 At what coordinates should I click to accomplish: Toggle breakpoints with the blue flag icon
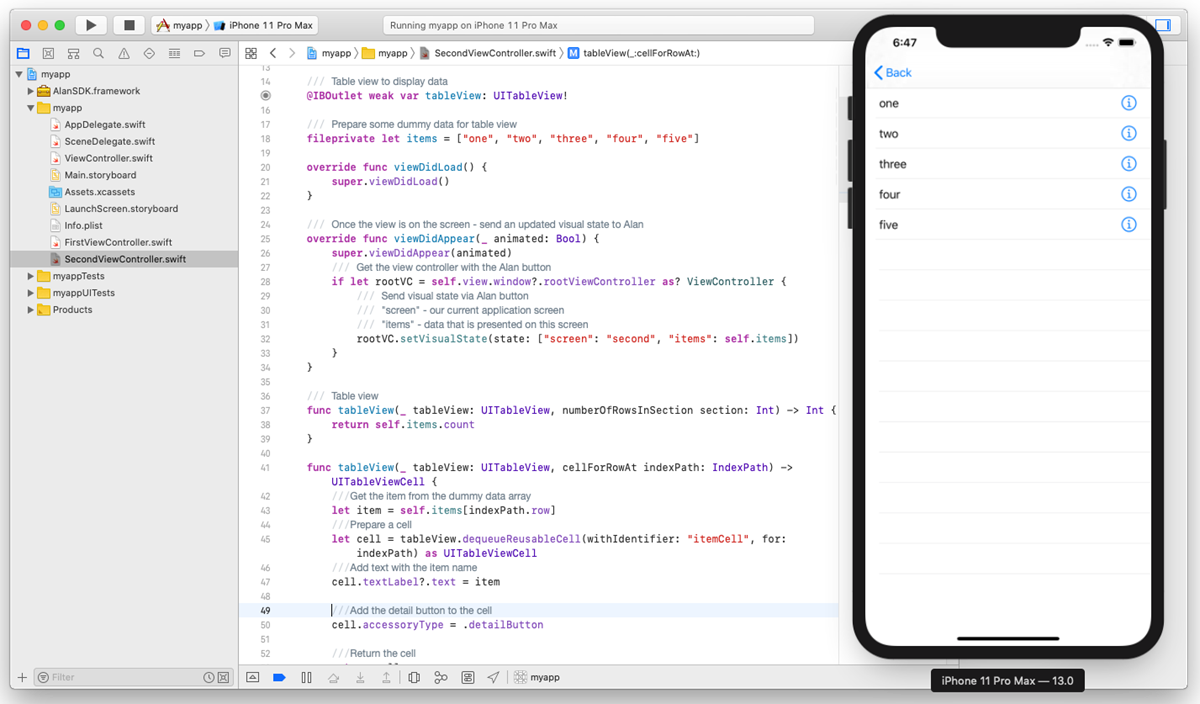click(x=279, y=677)
